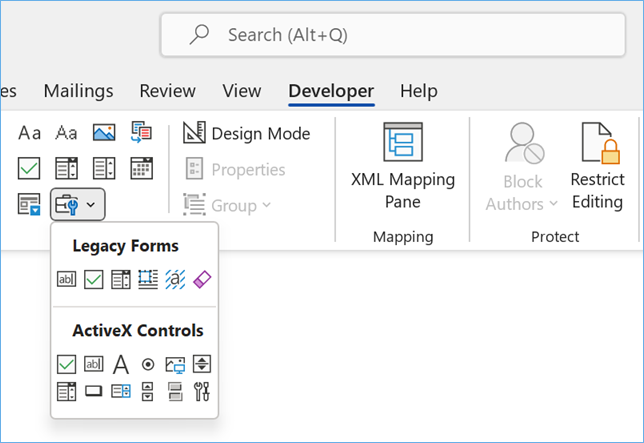Insert ActiveX Image control

point(175,365)
